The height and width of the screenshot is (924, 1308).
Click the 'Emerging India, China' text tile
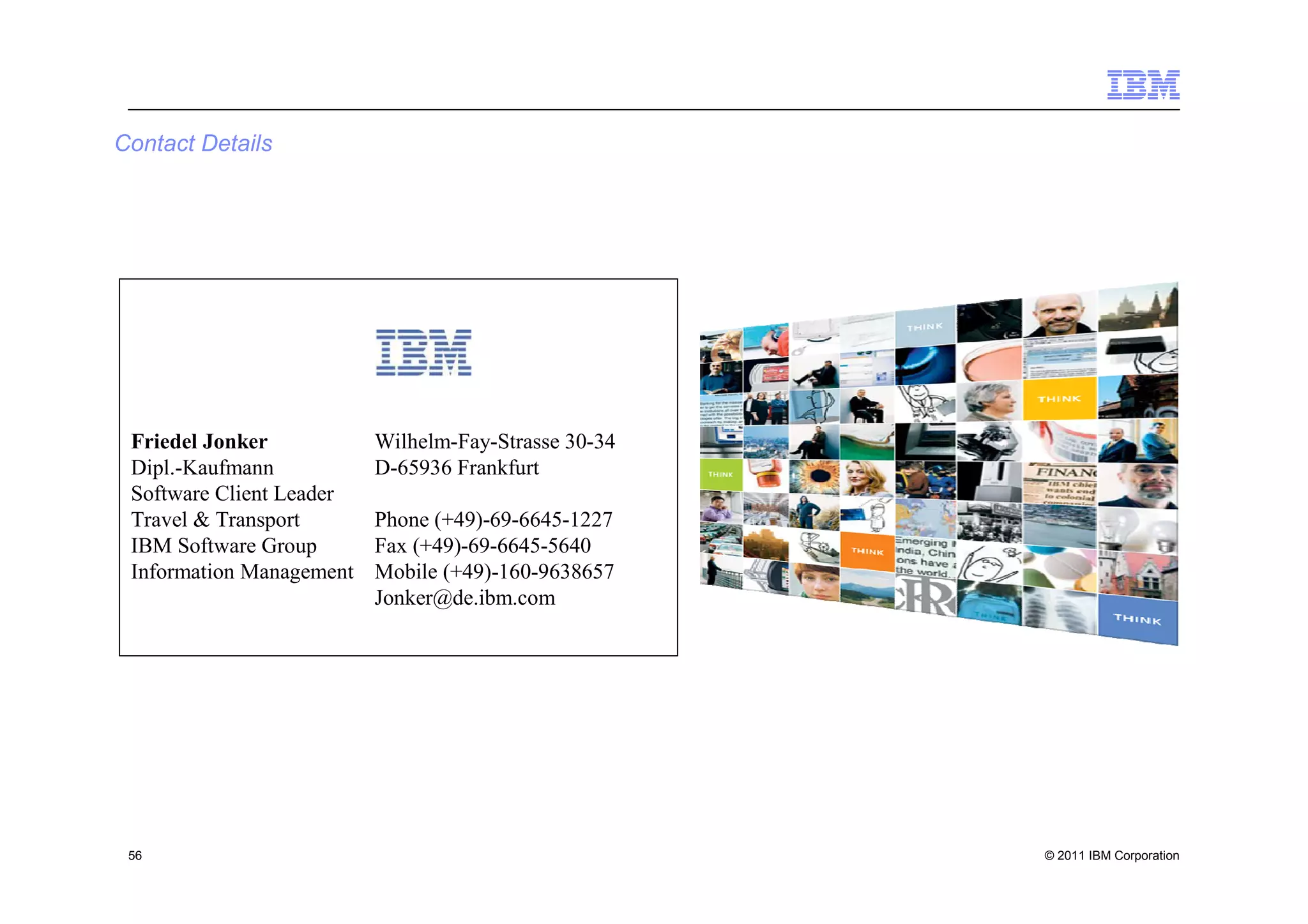925,557
